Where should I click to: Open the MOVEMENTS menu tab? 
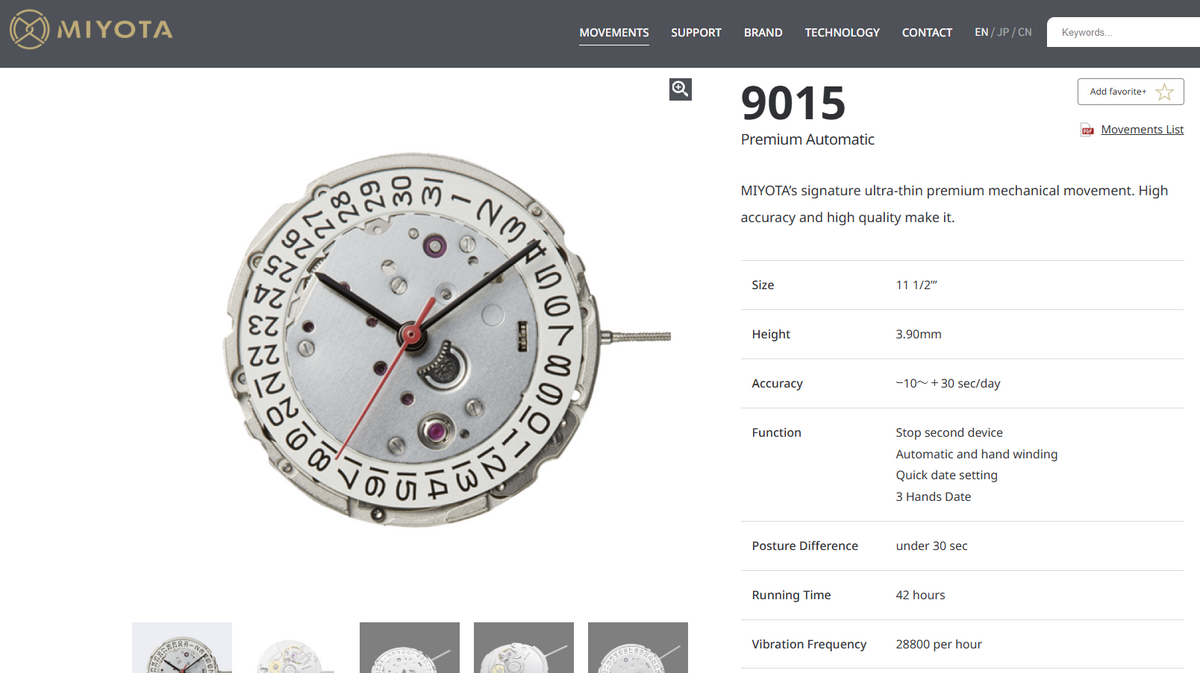(614, 33)
